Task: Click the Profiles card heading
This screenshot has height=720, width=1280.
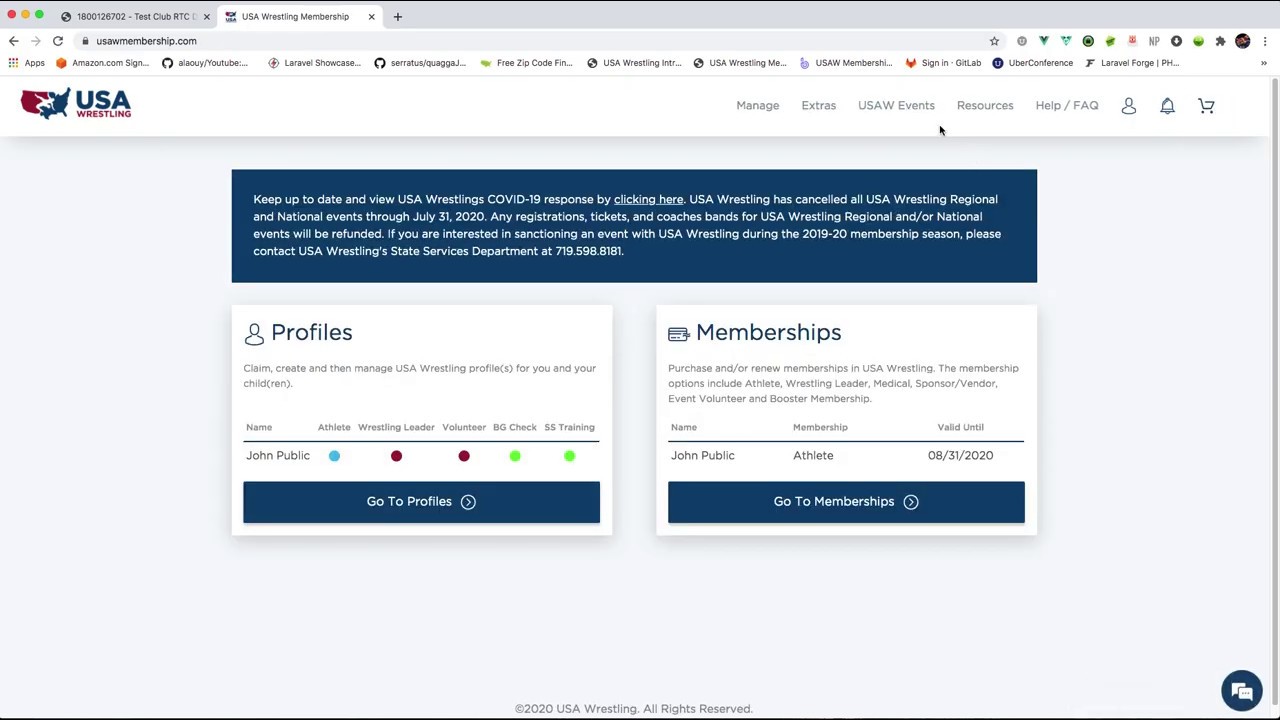Action: tap(311, 333)
